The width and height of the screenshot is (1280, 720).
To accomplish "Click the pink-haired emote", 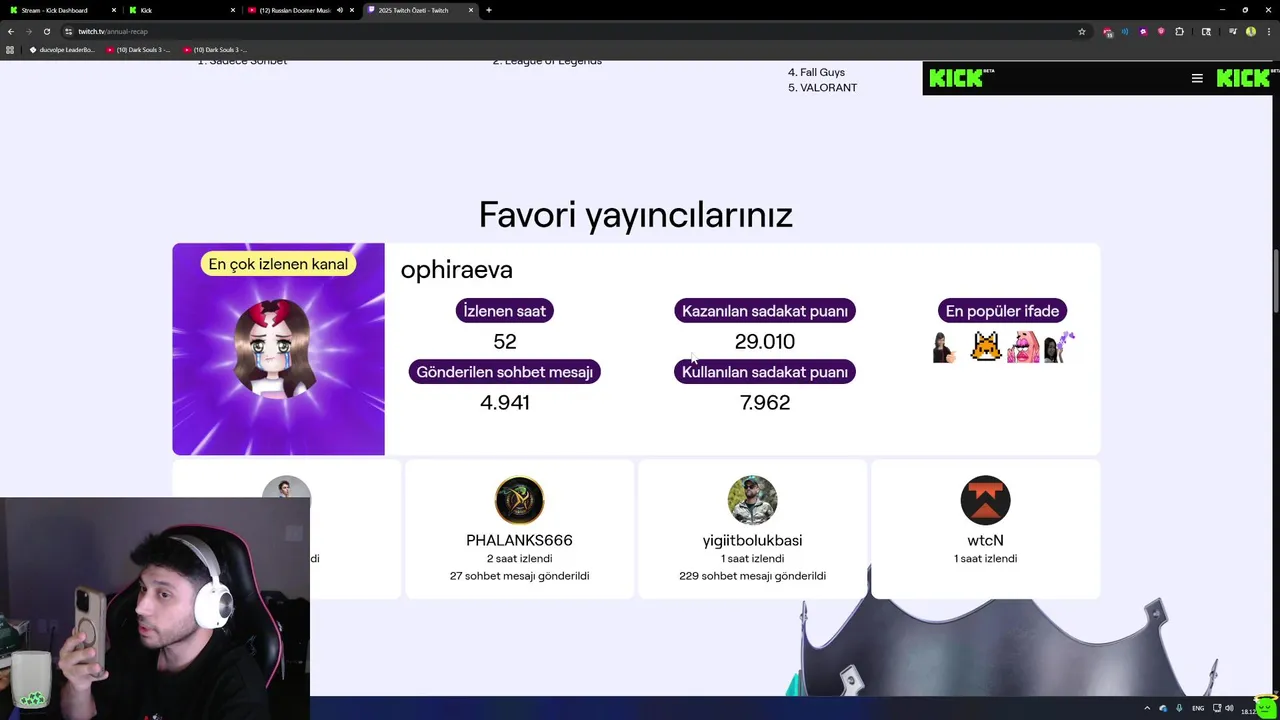I will [1023, 347].
